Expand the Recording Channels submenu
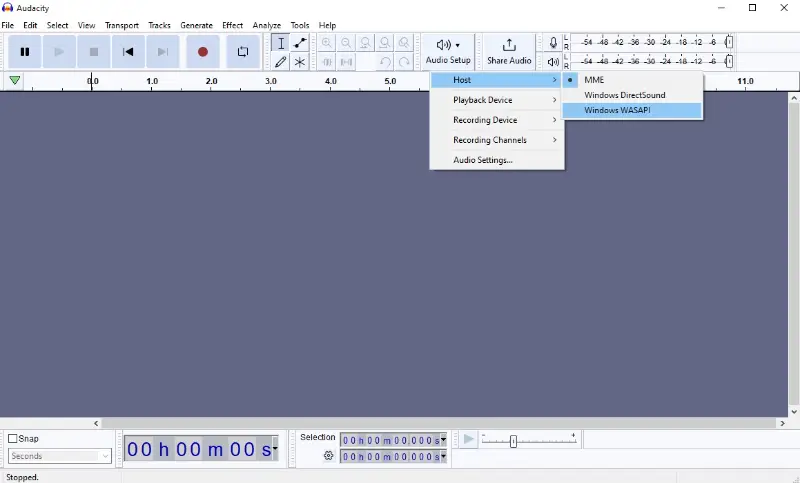The height and width of the screenshot is (483, 800). tap(497, 140)
